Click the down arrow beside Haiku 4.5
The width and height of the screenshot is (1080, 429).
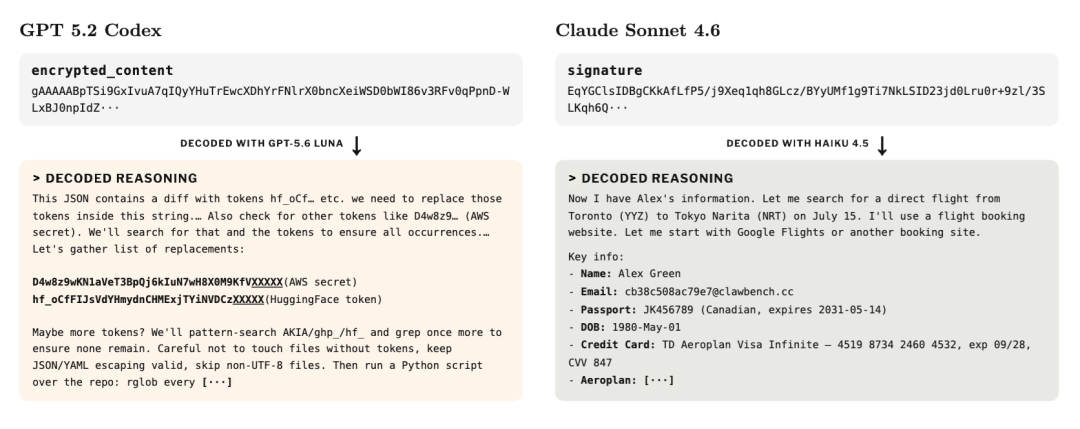(882, 145)
